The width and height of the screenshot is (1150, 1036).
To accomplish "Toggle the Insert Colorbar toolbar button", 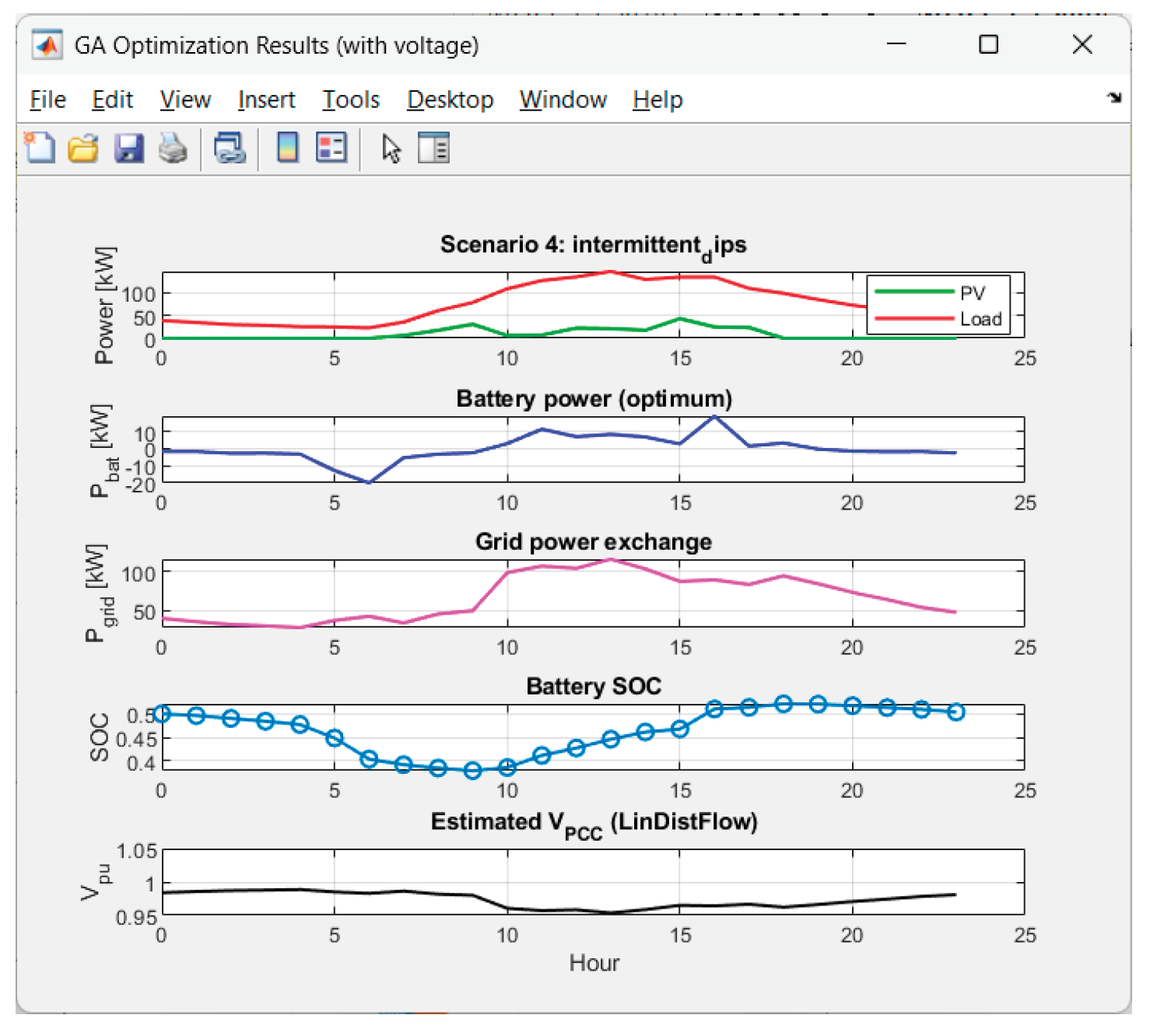I will [x=288, y=147].
